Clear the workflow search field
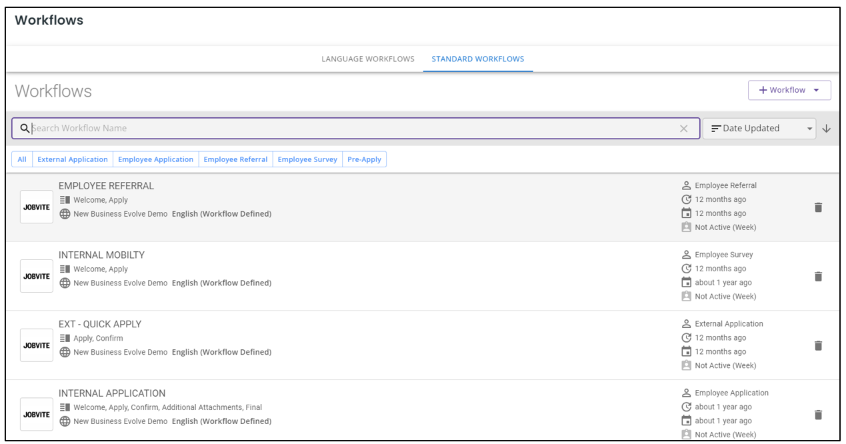This screenshot has height=444, width=846. tap(684, 128)
